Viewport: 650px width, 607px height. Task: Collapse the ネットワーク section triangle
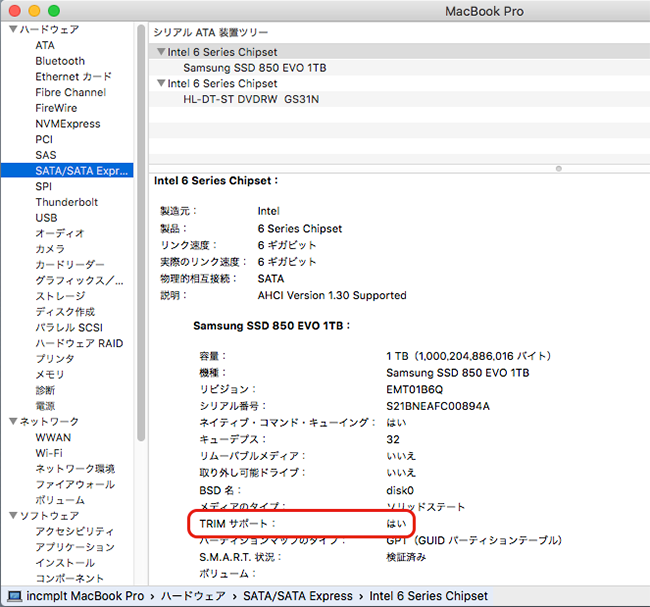coord(13,421)
